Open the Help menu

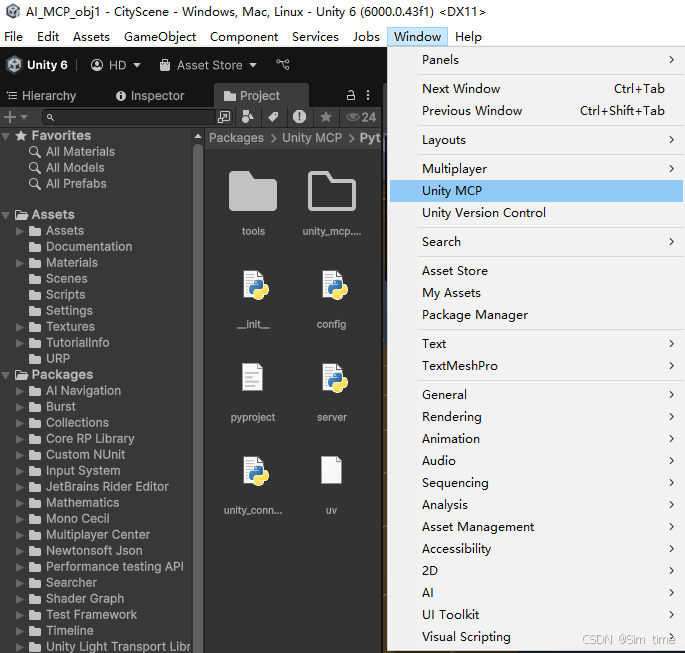(468, 37)
